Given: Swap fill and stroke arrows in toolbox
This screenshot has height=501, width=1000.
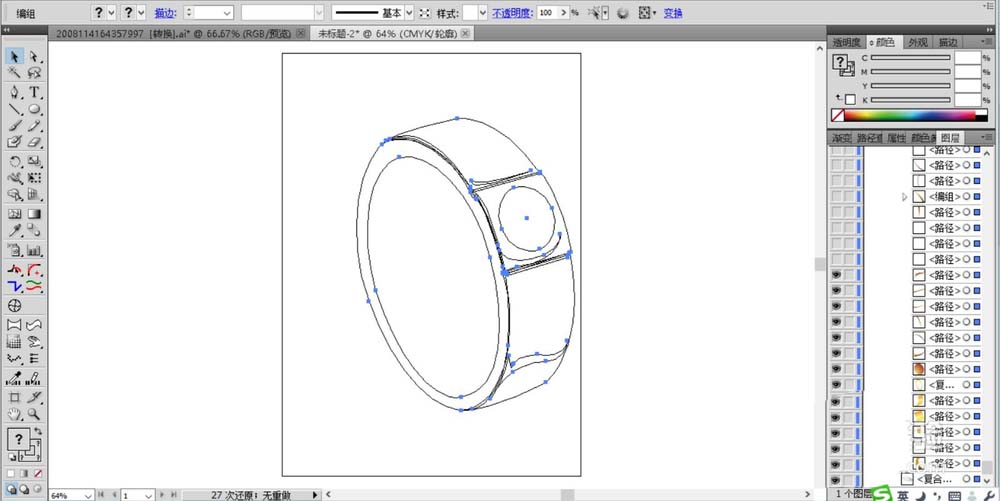Looking at the screenshot, I should pos(39,432).
